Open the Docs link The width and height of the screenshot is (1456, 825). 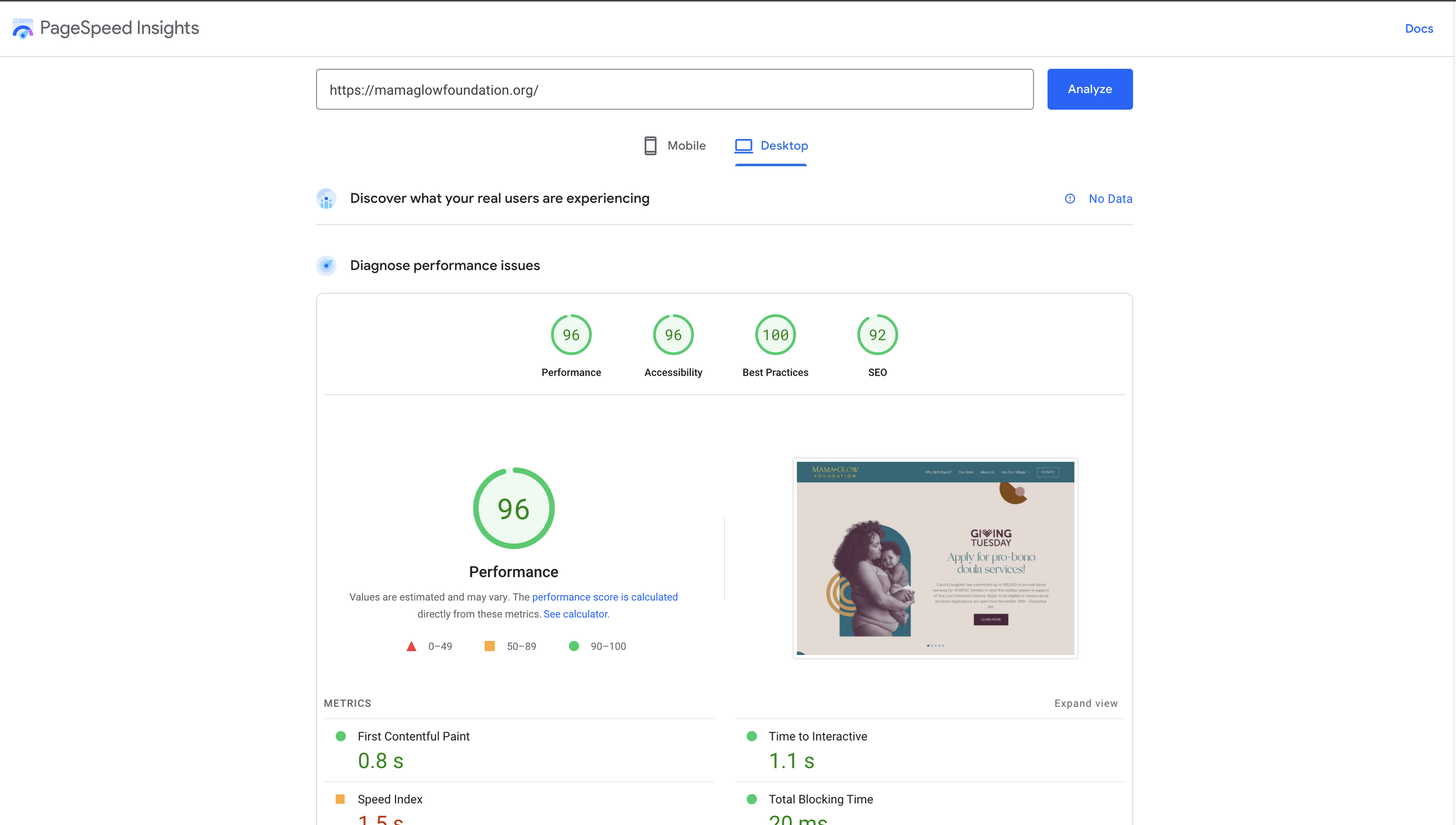pos(1419,29)
